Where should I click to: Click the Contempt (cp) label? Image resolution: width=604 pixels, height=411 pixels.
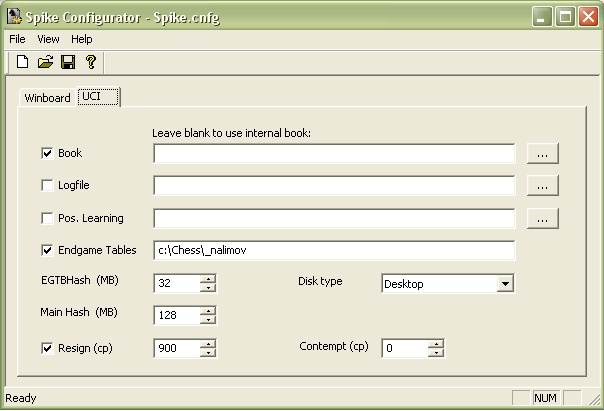click(x=334, y=346)
